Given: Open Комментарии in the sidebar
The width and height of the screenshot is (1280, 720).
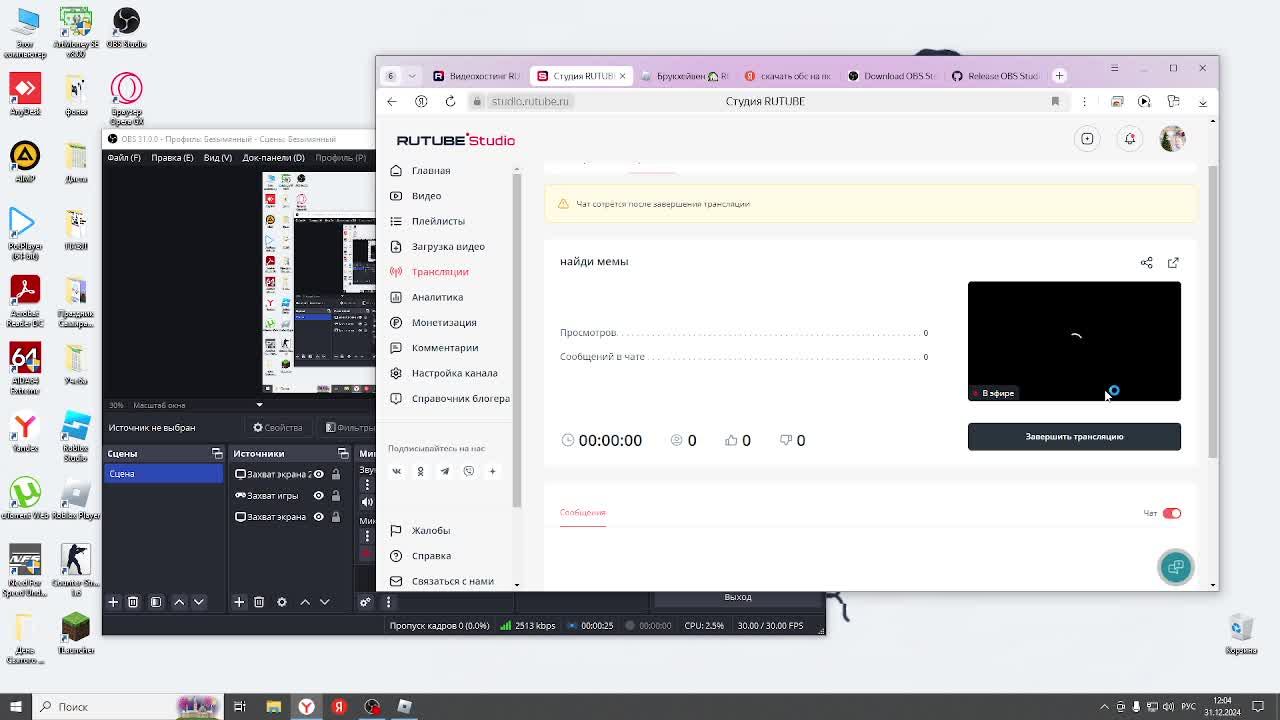Looking at the screenshot, I should click(445, 348).
